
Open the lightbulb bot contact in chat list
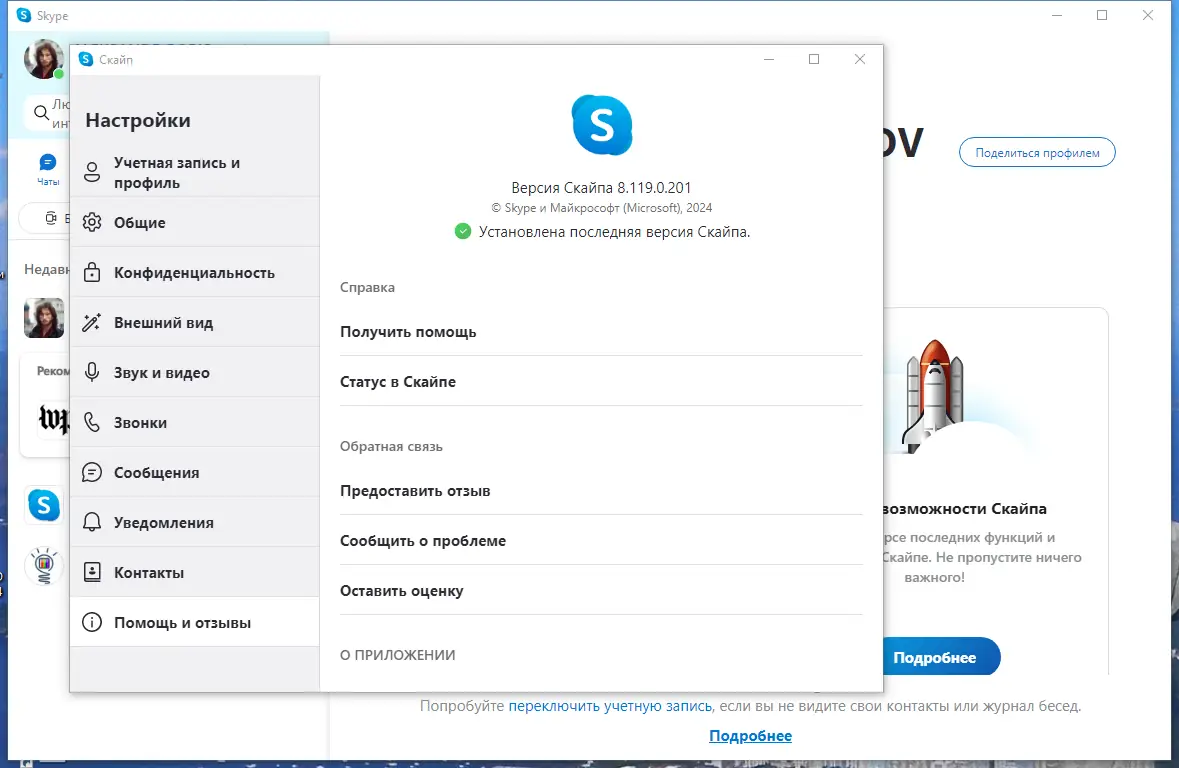[44, 566]
